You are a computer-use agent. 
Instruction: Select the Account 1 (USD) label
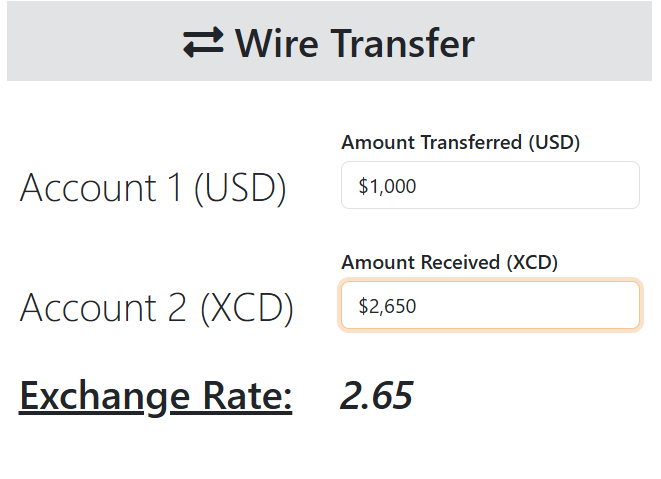coord(153,188)
